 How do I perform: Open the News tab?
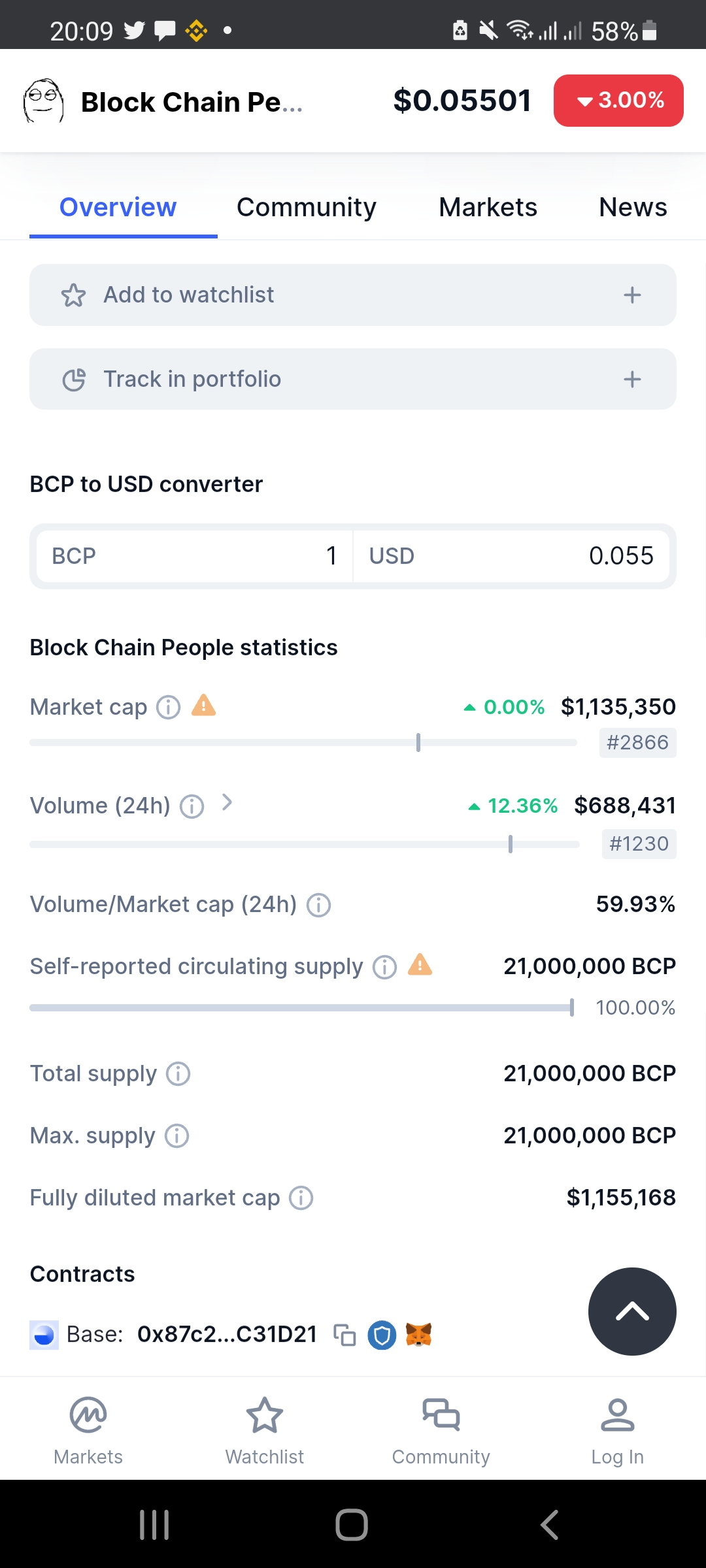click(633, 207)
